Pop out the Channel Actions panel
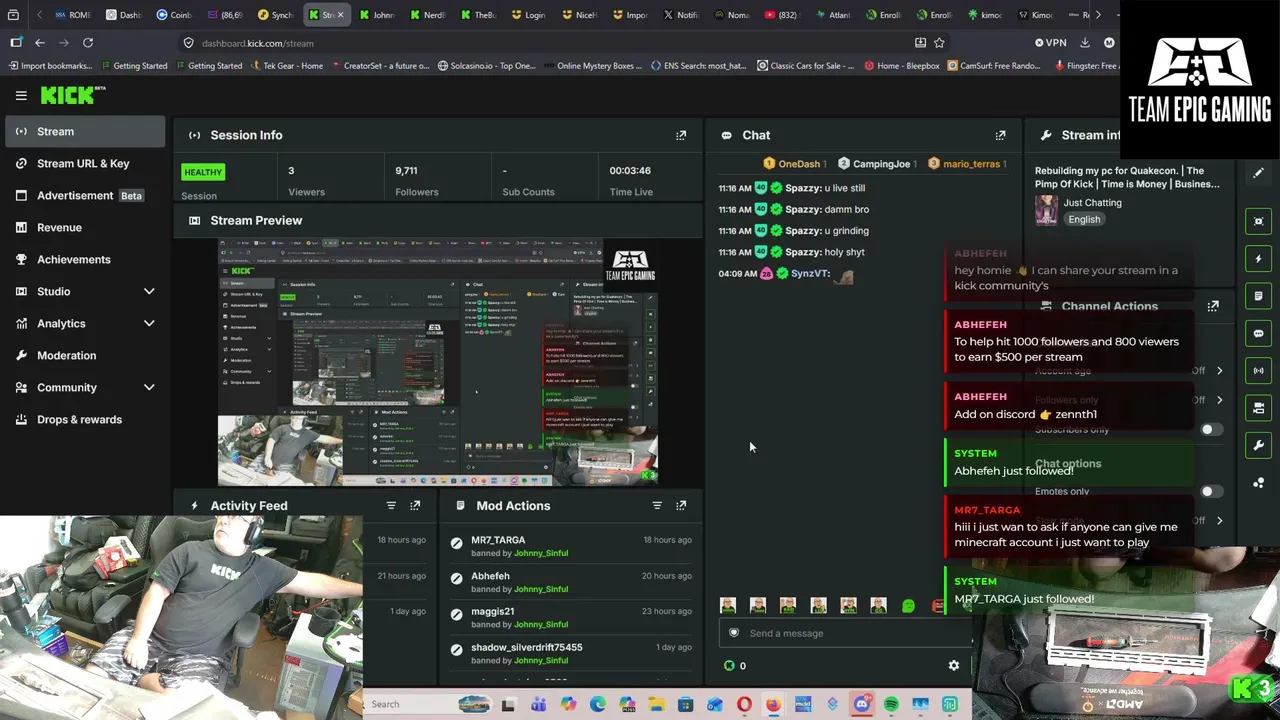The width and height of the screenshot is (1280, 720). pyautogui.click(x=1213, y=306)
